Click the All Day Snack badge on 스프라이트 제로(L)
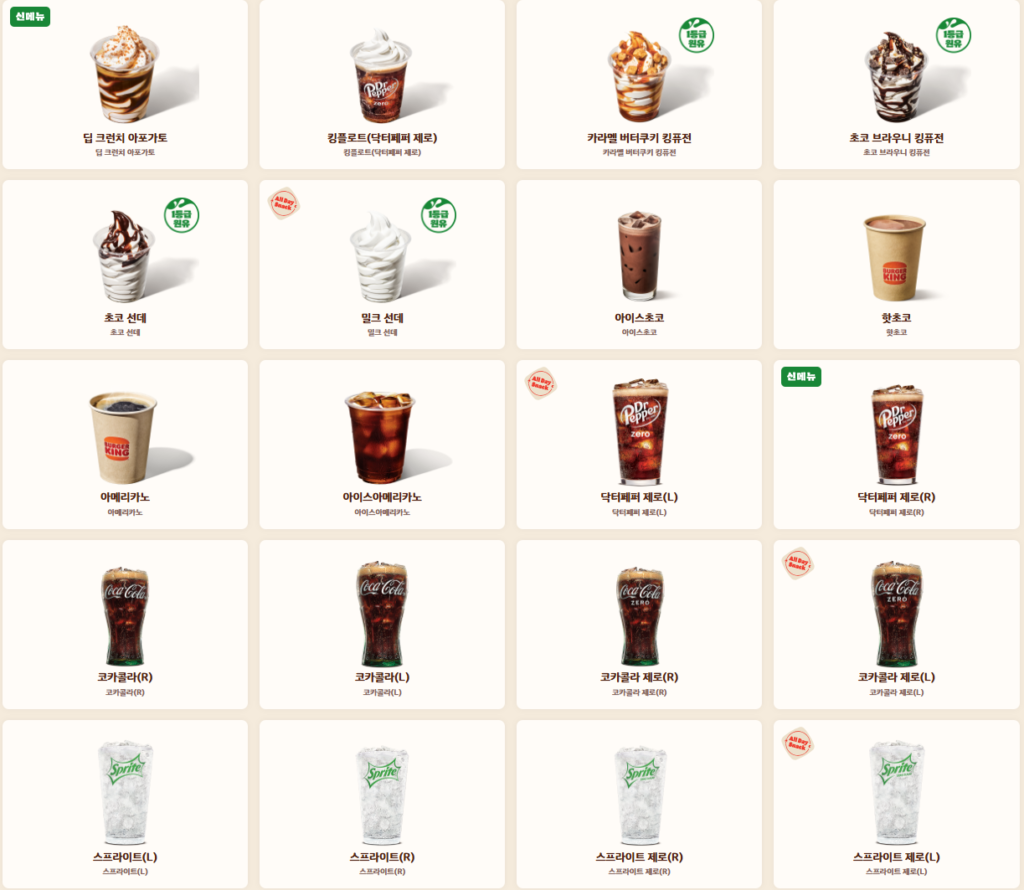This screenshot has height=890, width=1024. [x=798, y=743]
